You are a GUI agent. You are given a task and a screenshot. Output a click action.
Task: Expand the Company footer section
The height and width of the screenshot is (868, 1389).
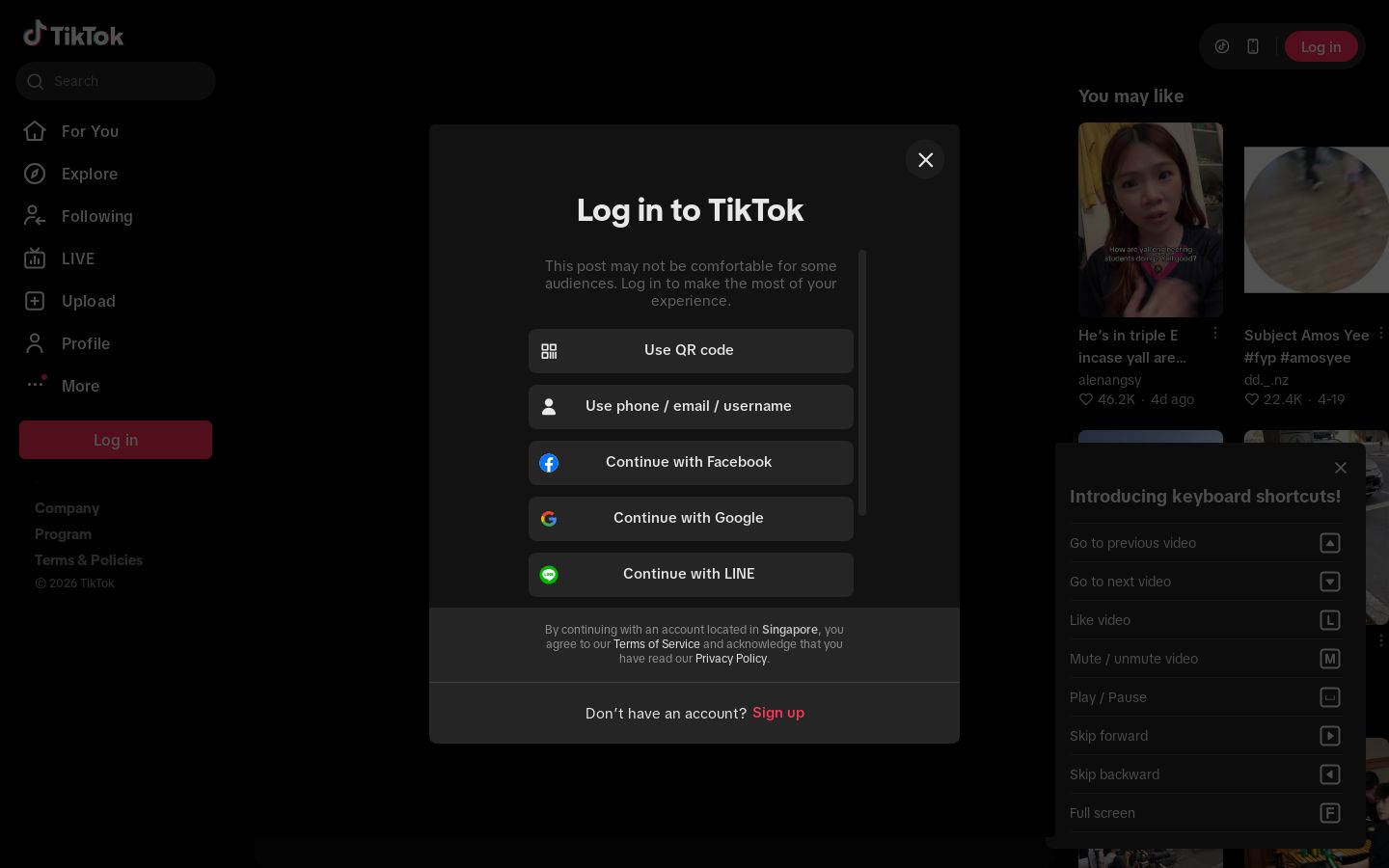coord(67,508)
